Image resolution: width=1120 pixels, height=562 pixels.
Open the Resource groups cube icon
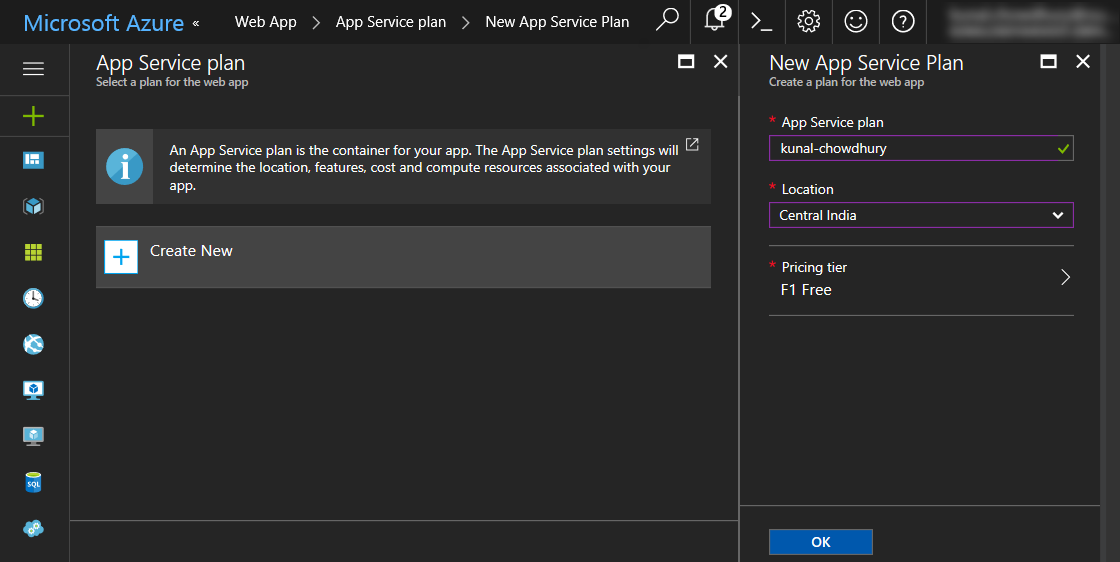tap(34, 206)
